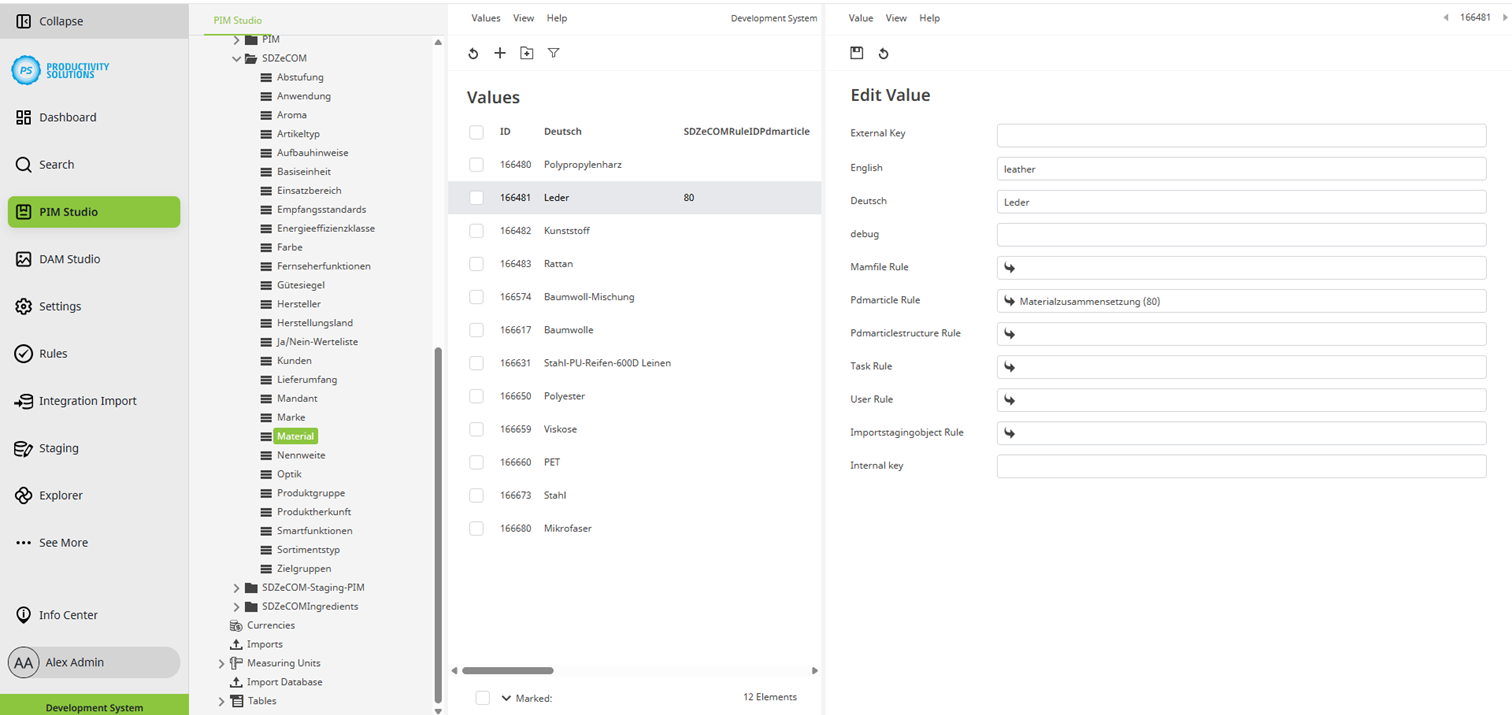Select the filter icon in the Values toolbar

(x=553, y=53)
